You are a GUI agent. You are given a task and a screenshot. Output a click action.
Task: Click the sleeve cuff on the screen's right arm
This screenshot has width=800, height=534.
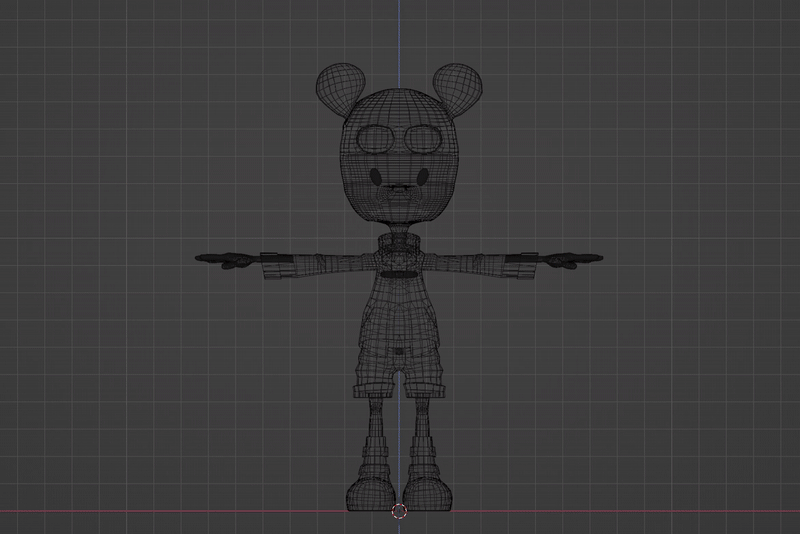pyautogui.click(x=522, y=265)
